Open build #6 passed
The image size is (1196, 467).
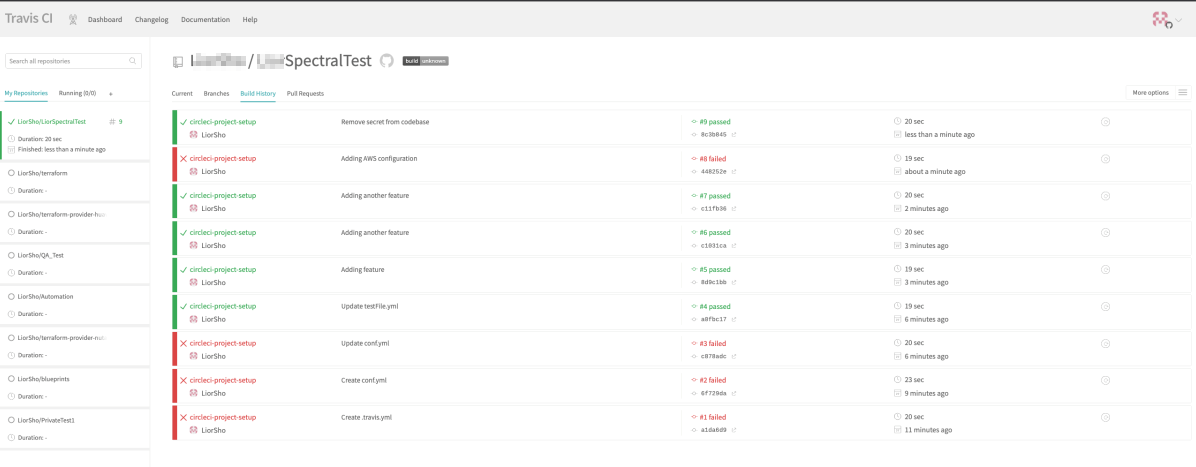click(x=715, y=232)
